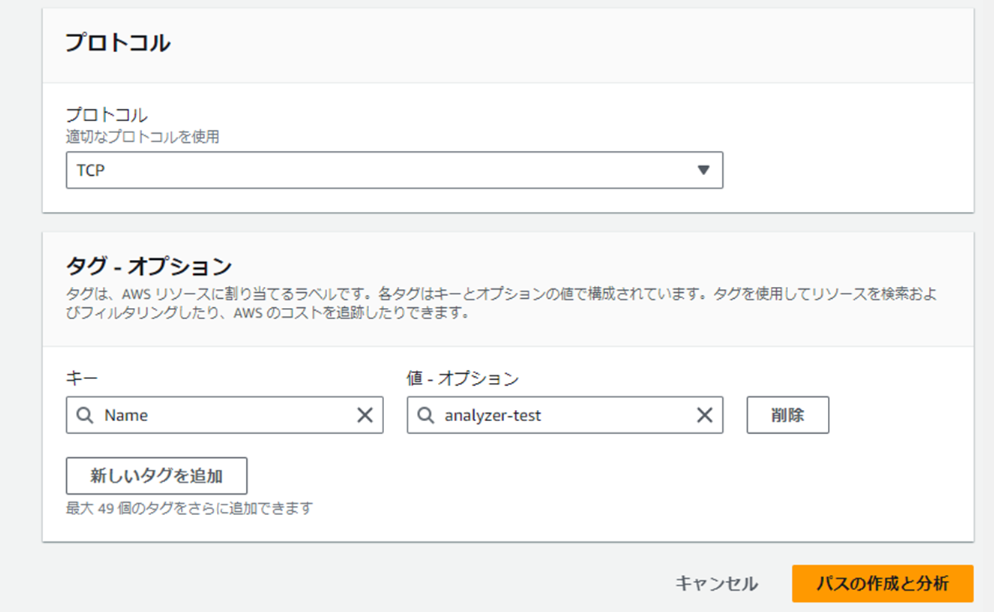994x612 pixels.
Task: Add a tag with 新しいタグを追加 button
Action: (157, 476)
